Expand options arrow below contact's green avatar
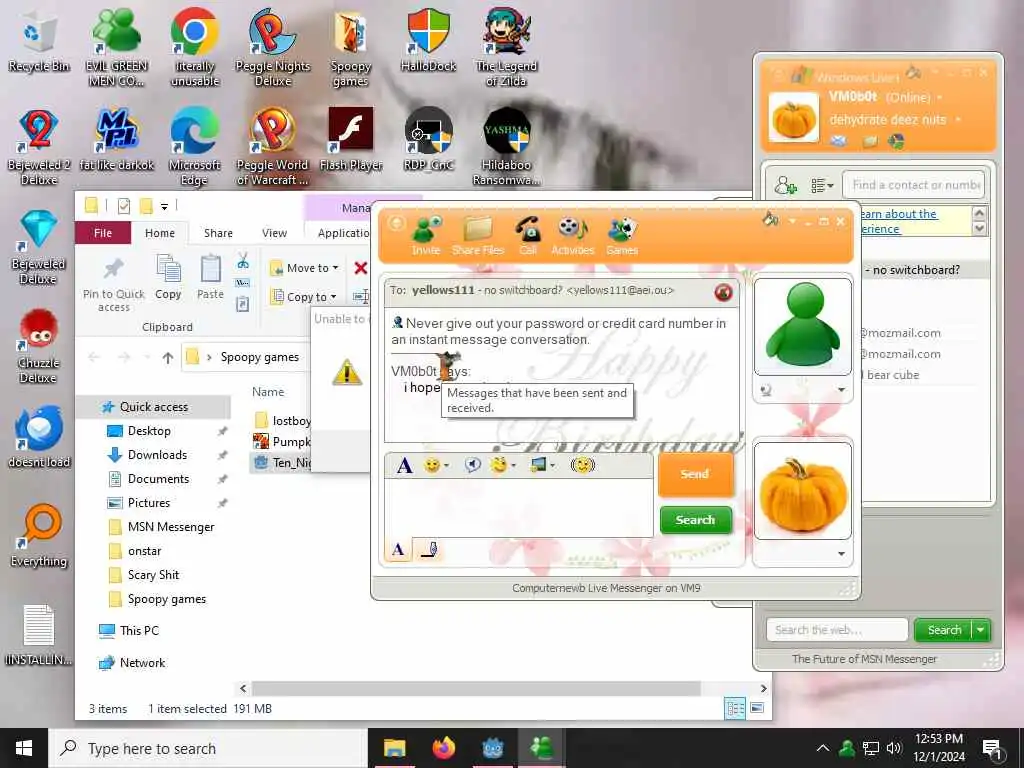This screenshot has width=1024, height=768. point(841,390)
